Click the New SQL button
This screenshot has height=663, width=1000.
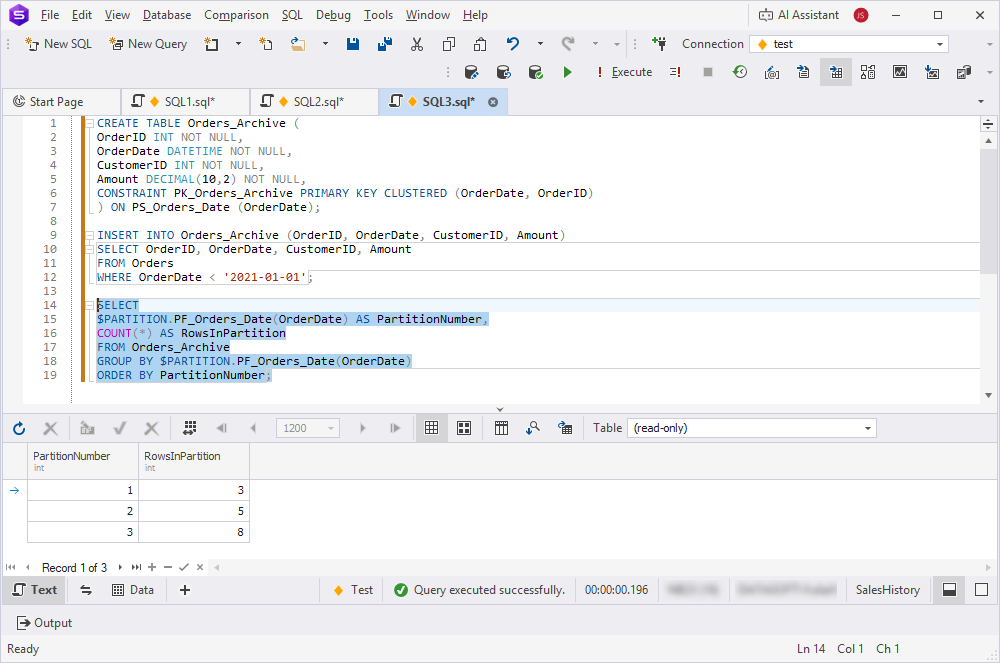(58, 44)
